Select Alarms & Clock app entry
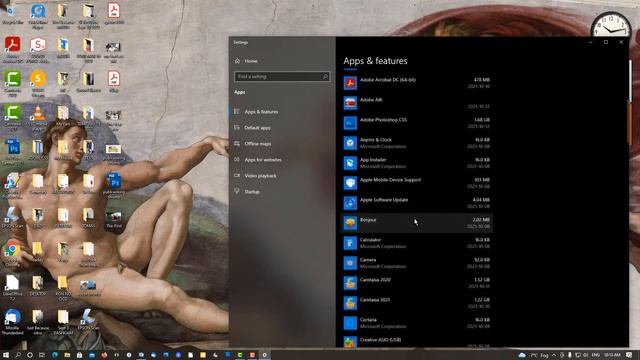The width and height of the screenshot is (640, 360). (416, 143)
